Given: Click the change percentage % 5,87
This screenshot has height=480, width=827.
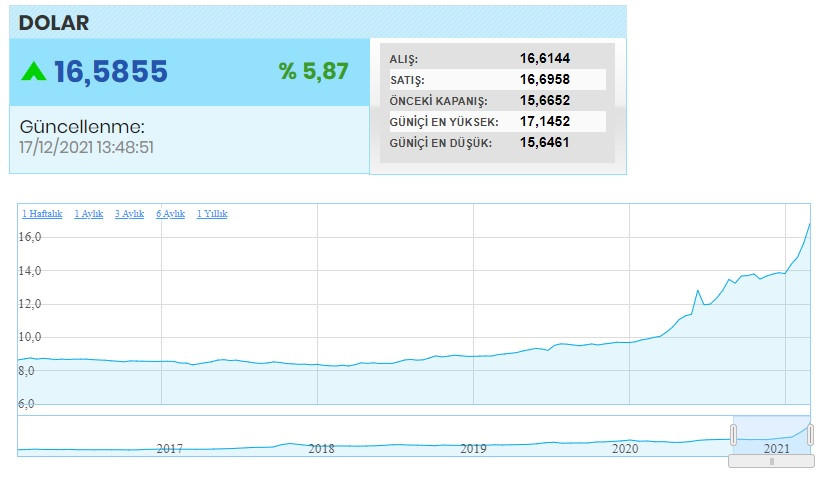Looking at the screenshot, I should 313,71.
